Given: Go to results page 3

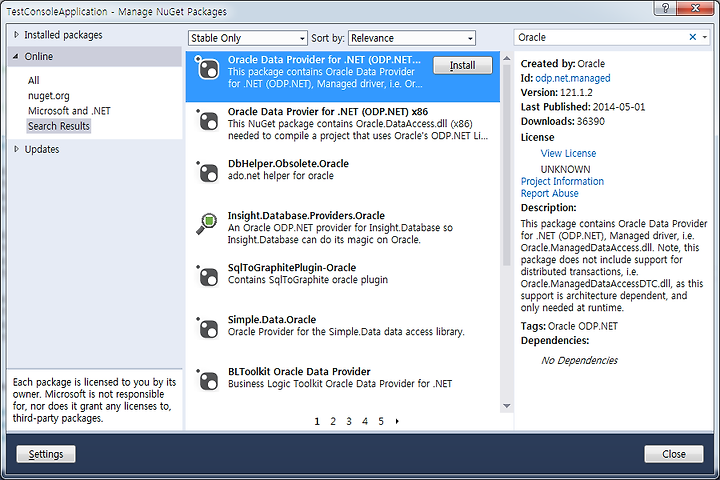Looking at the screenshot, I should pos(349,421).
